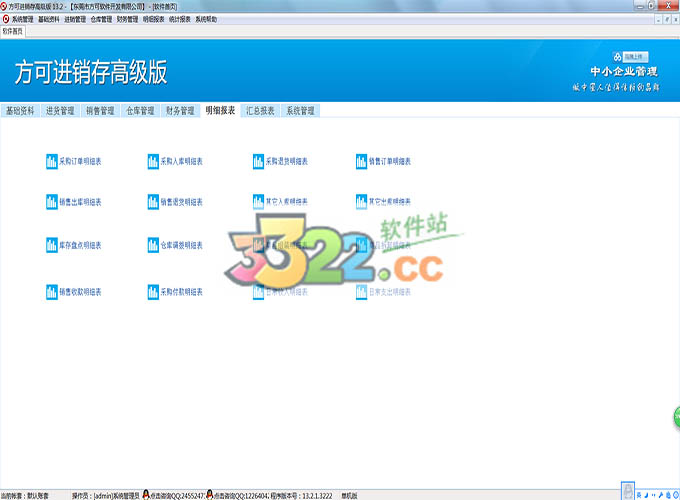The height and width of the screenshot is (500, 680).
Task: Open the 采购入库明细表 report icon
Action: coord(153,162)
